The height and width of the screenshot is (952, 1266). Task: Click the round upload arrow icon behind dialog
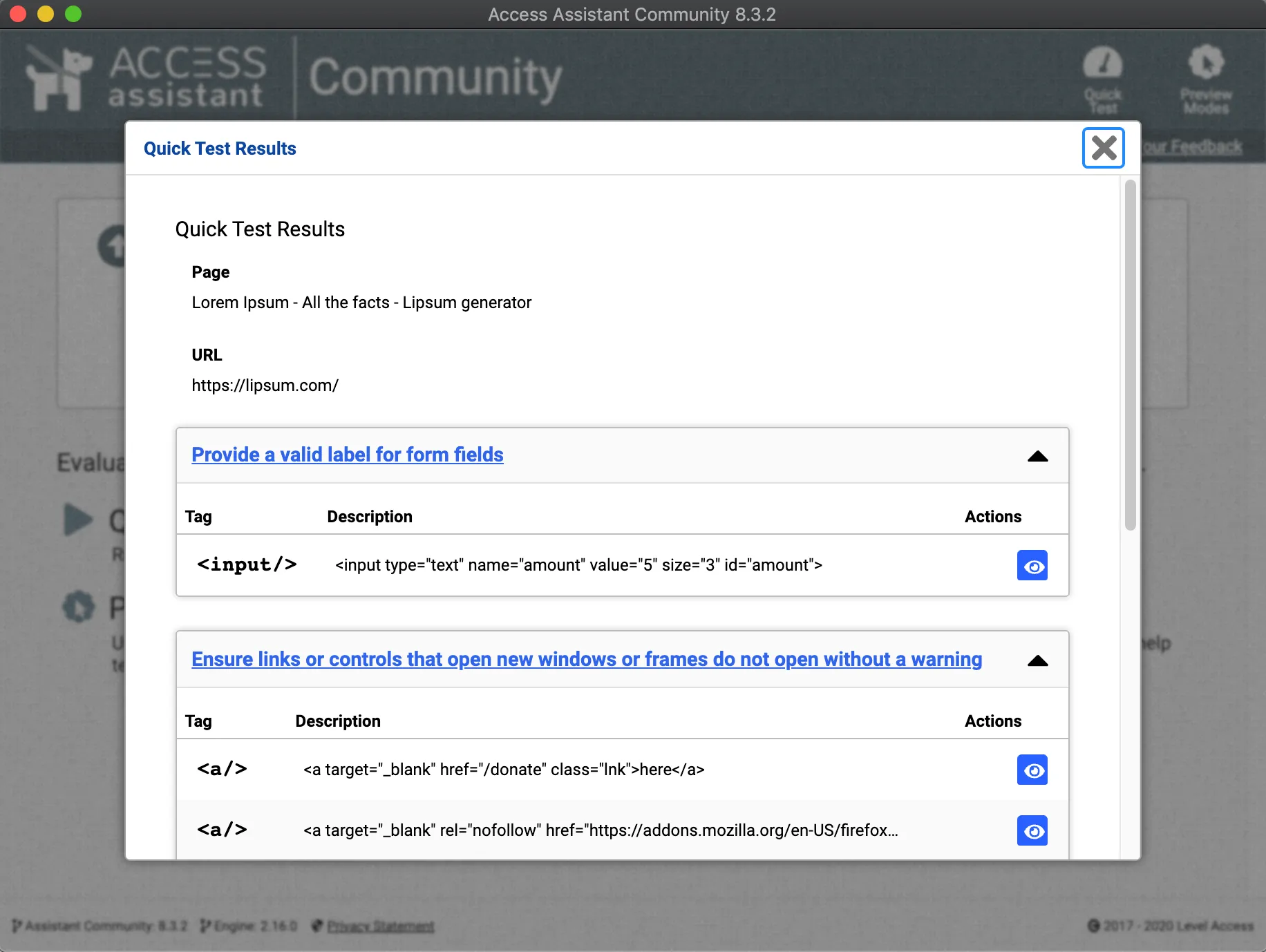click(x=112, y=245)
